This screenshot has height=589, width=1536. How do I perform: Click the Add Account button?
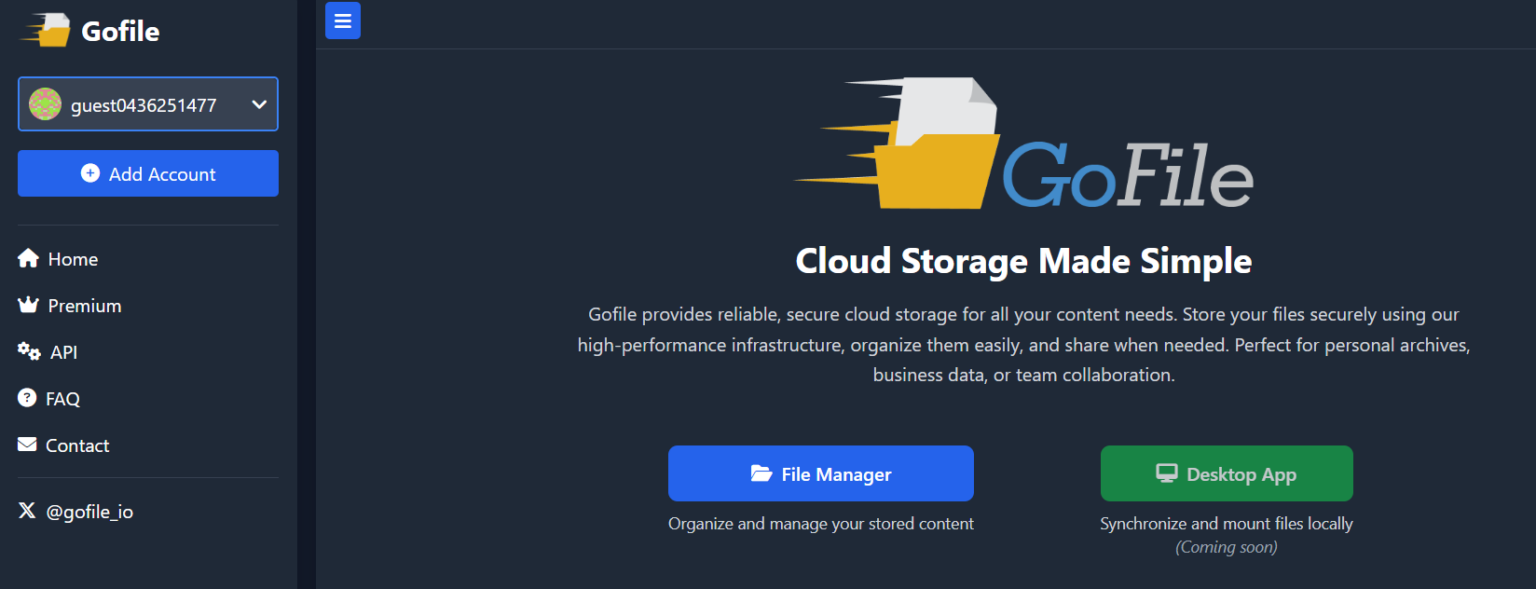148,173
